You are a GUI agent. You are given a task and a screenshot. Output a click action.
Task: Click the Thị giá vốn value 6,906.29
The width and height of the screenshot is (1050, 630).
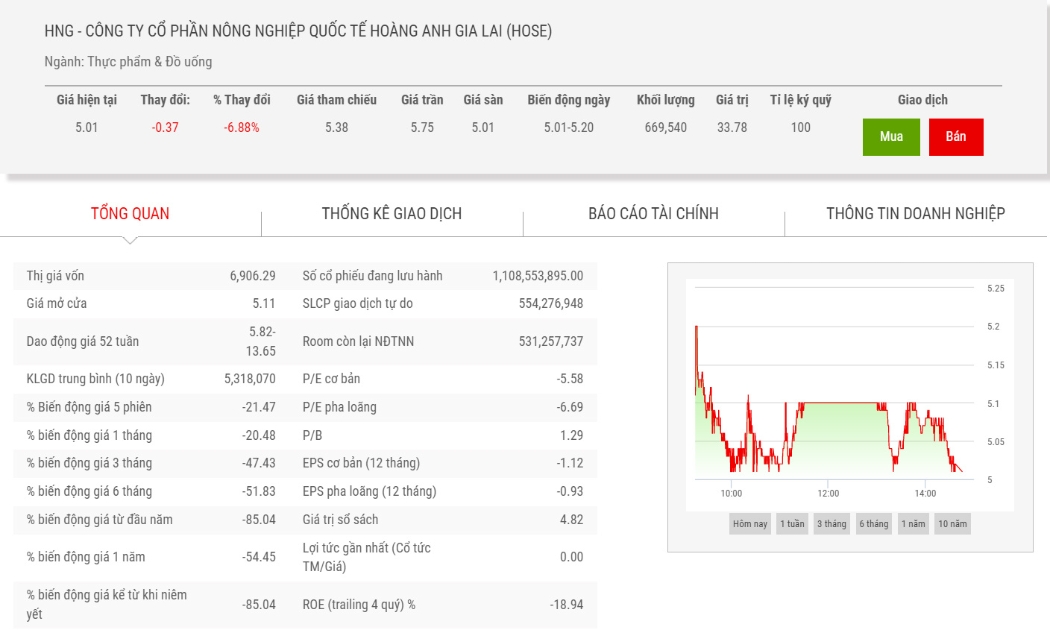[252, 276]
